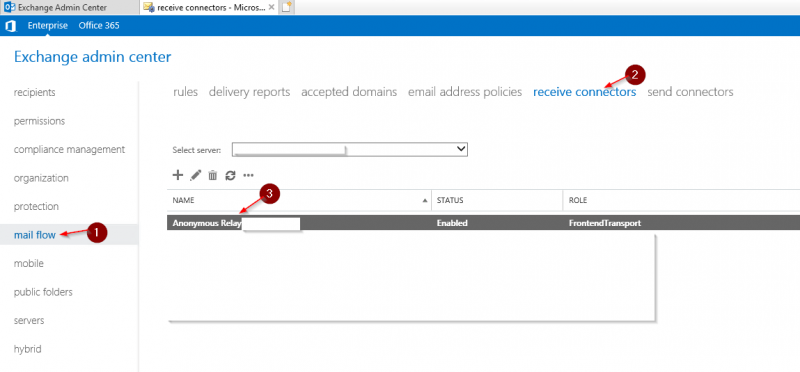The image size is (800, 372).
Task: Close the receive connectors browser tab
Action: 271,7
